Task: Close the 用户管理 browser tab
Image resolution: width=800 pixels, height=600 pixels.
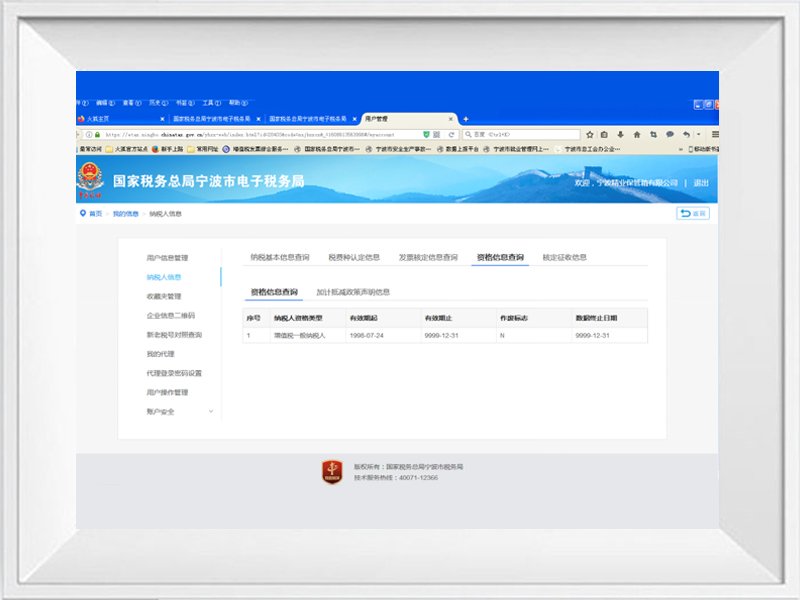Action: pos(452,119)
